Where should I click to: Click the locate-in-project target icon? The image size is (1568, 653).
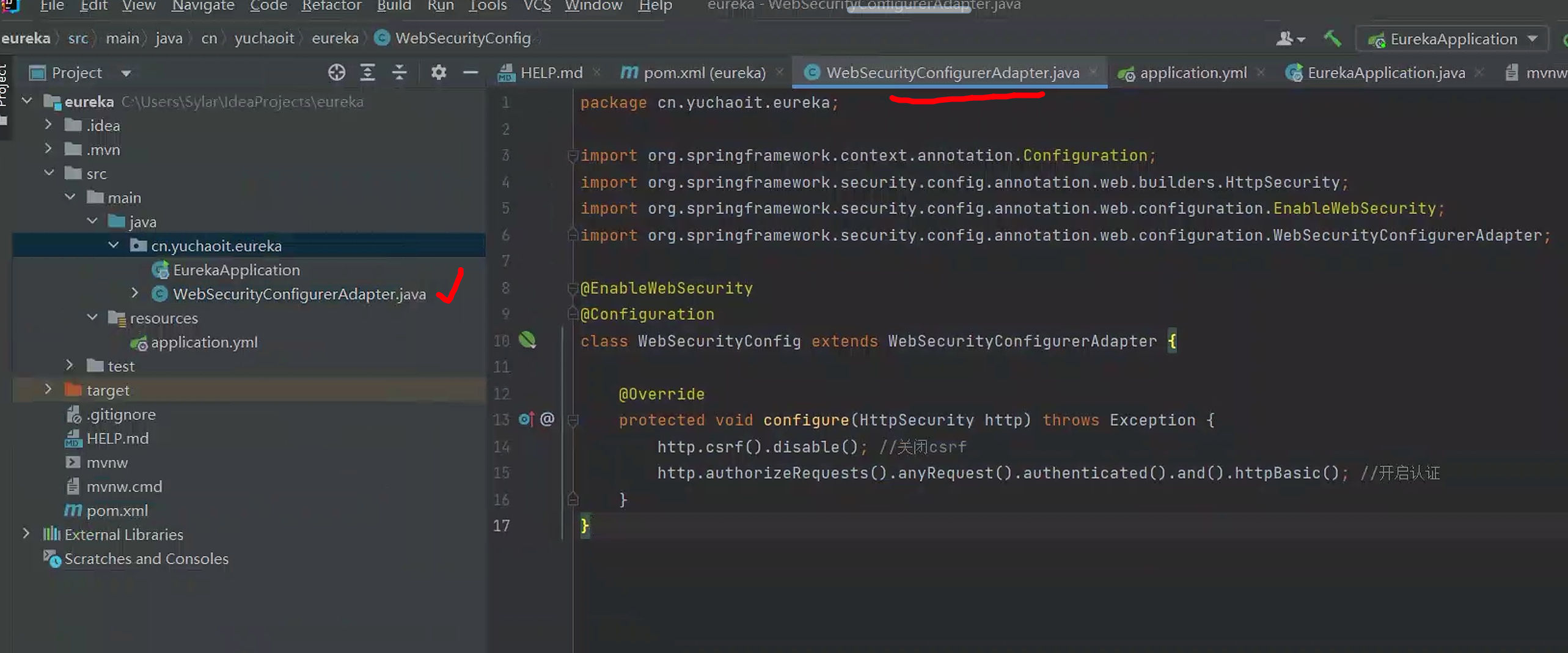pos(336,73)
